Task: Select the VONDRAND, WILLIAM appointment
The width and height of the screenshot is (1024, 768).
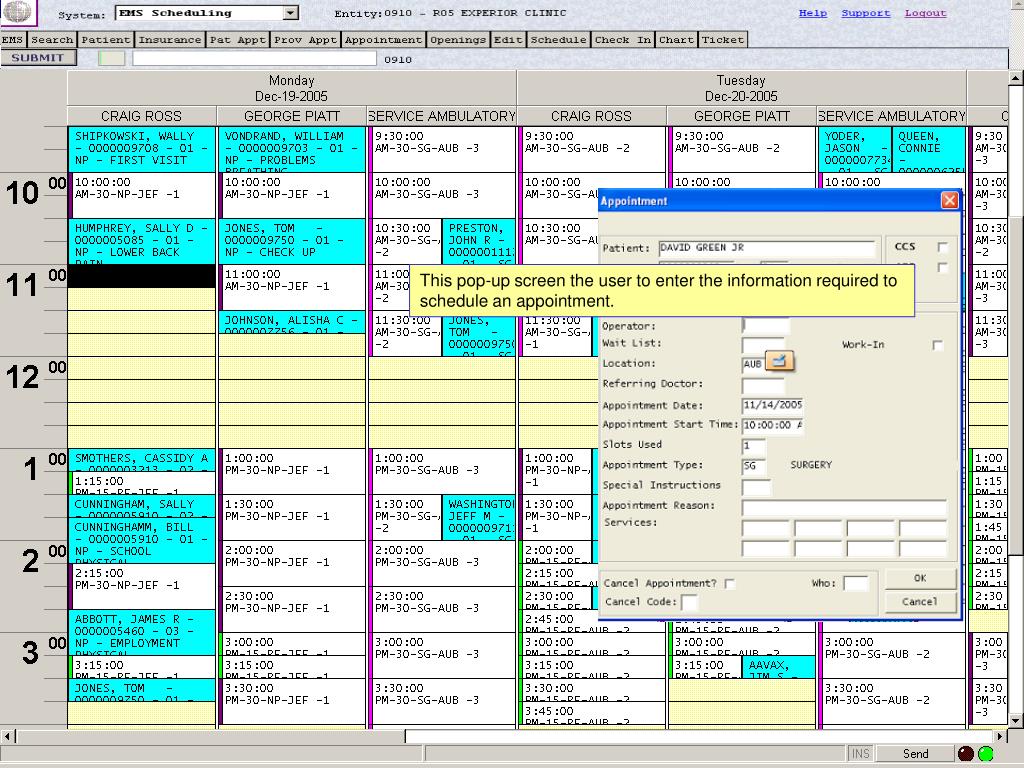Action: coord(291,149)
